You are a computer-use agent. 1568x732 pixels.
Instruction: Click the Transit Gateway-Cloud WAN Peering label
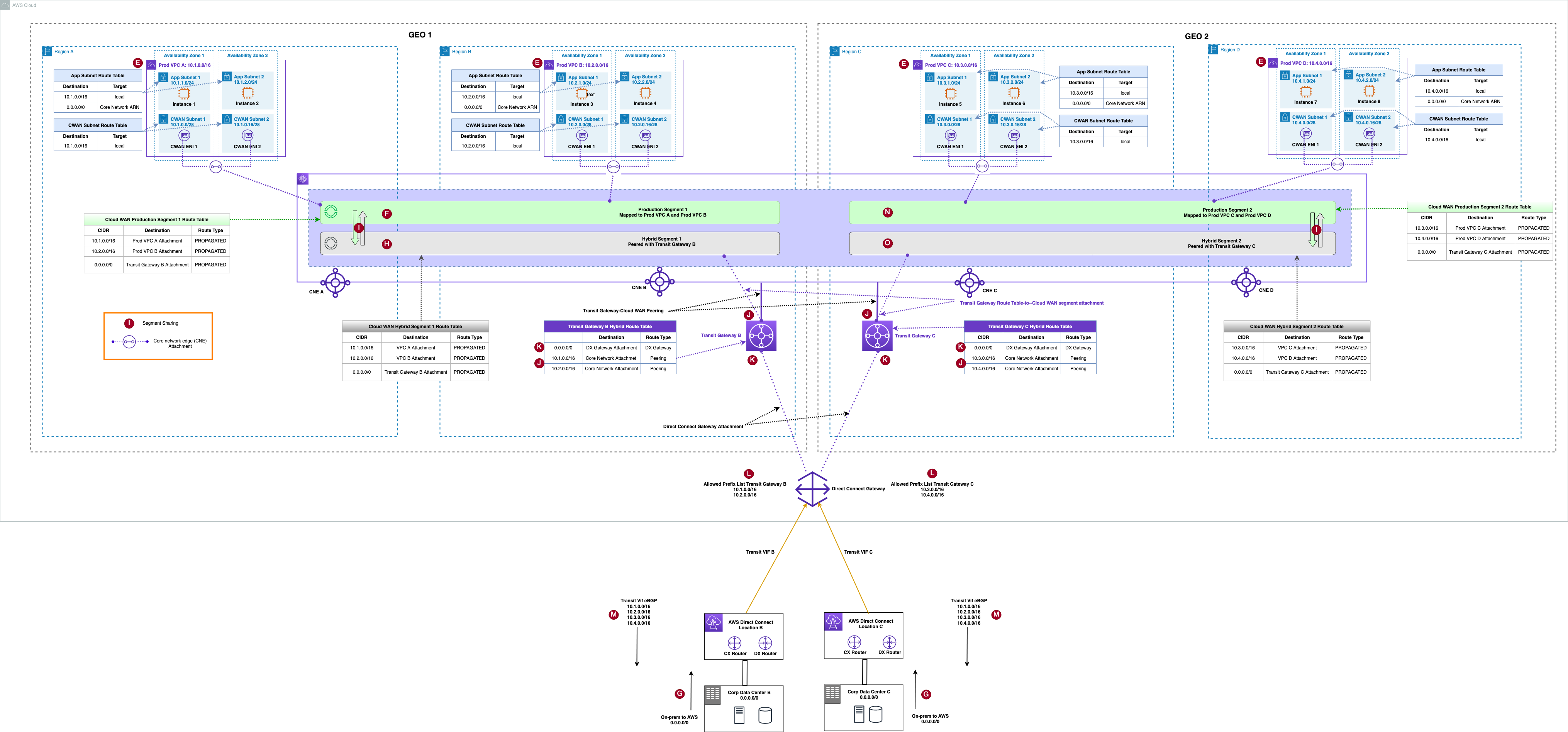click(623, 310)
